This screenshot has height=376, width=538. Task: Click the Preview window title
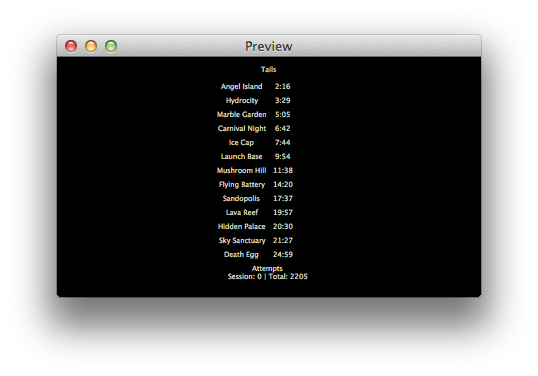(269, 46)
